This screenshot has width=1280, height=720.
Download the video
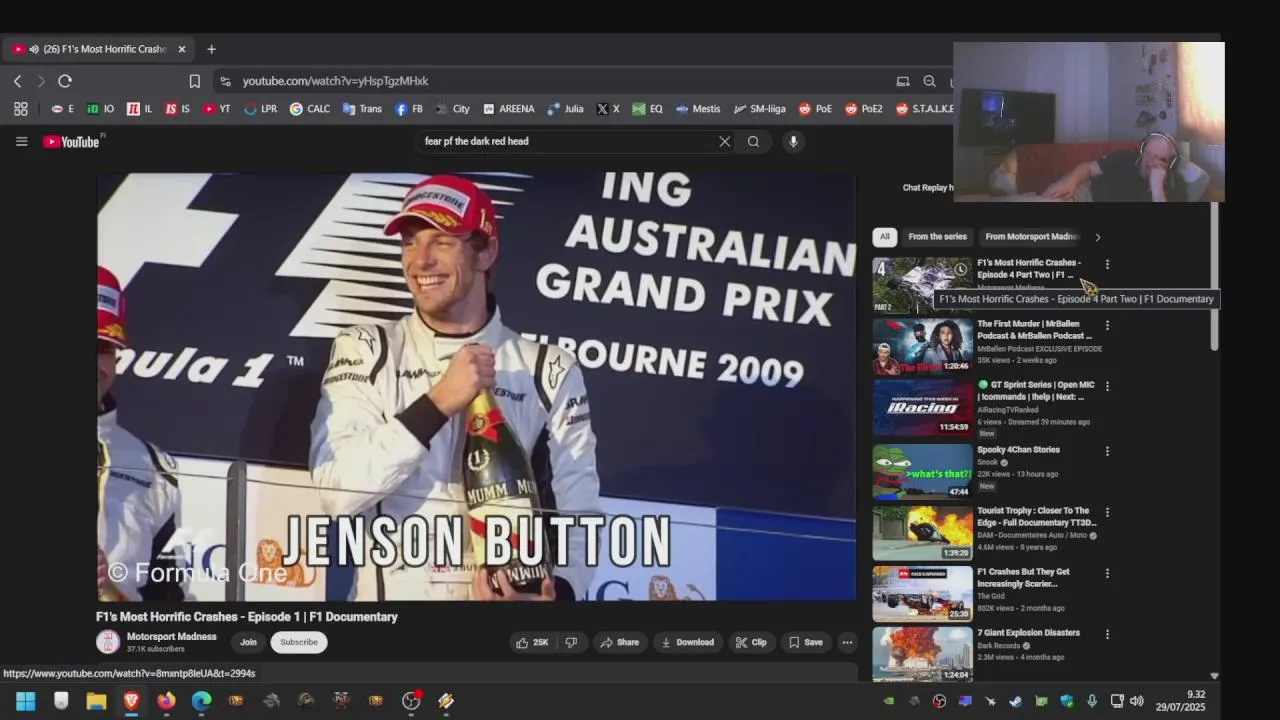(x=688, y=642)
